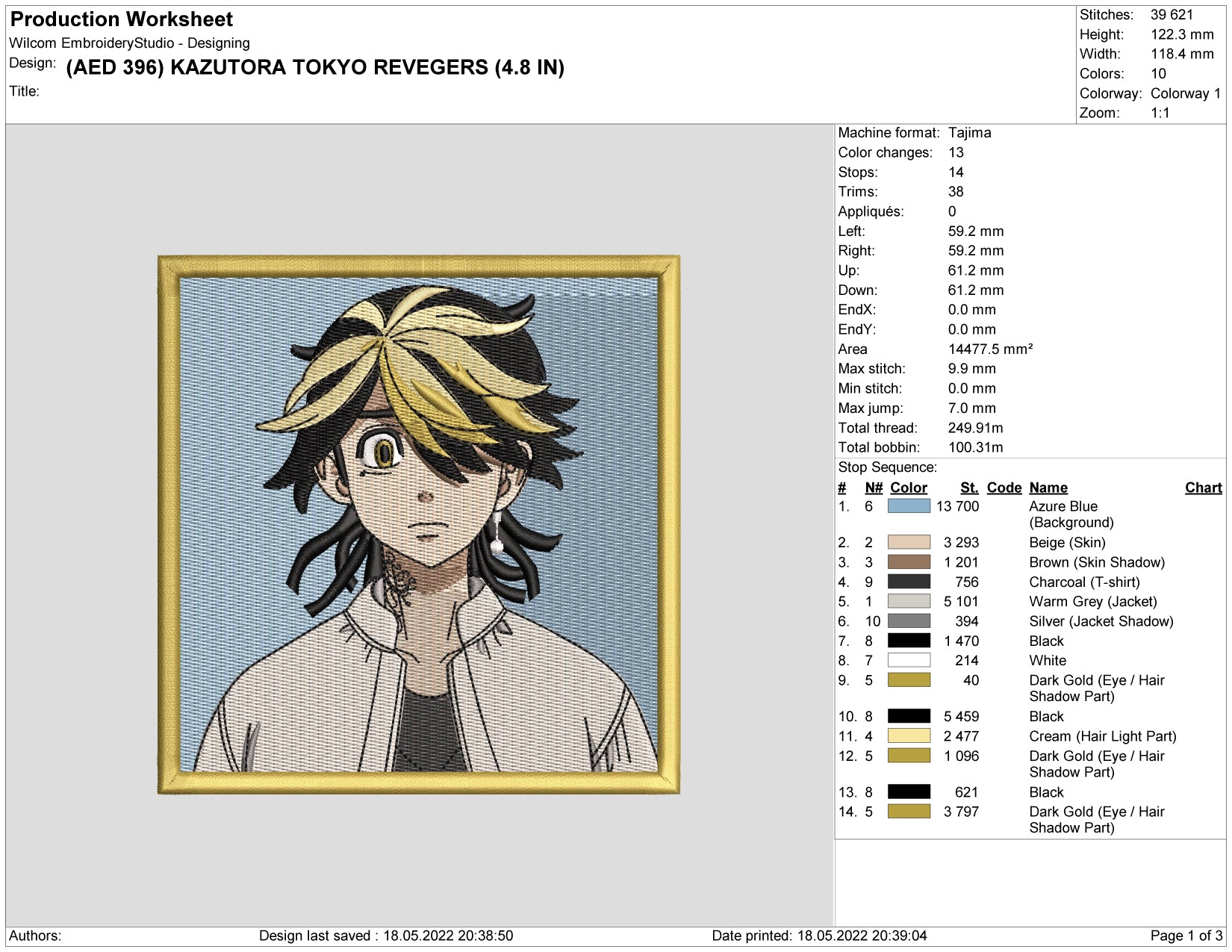
Task: Click the Total thread value '249.91m'
Action: click(x=976, y=428)
